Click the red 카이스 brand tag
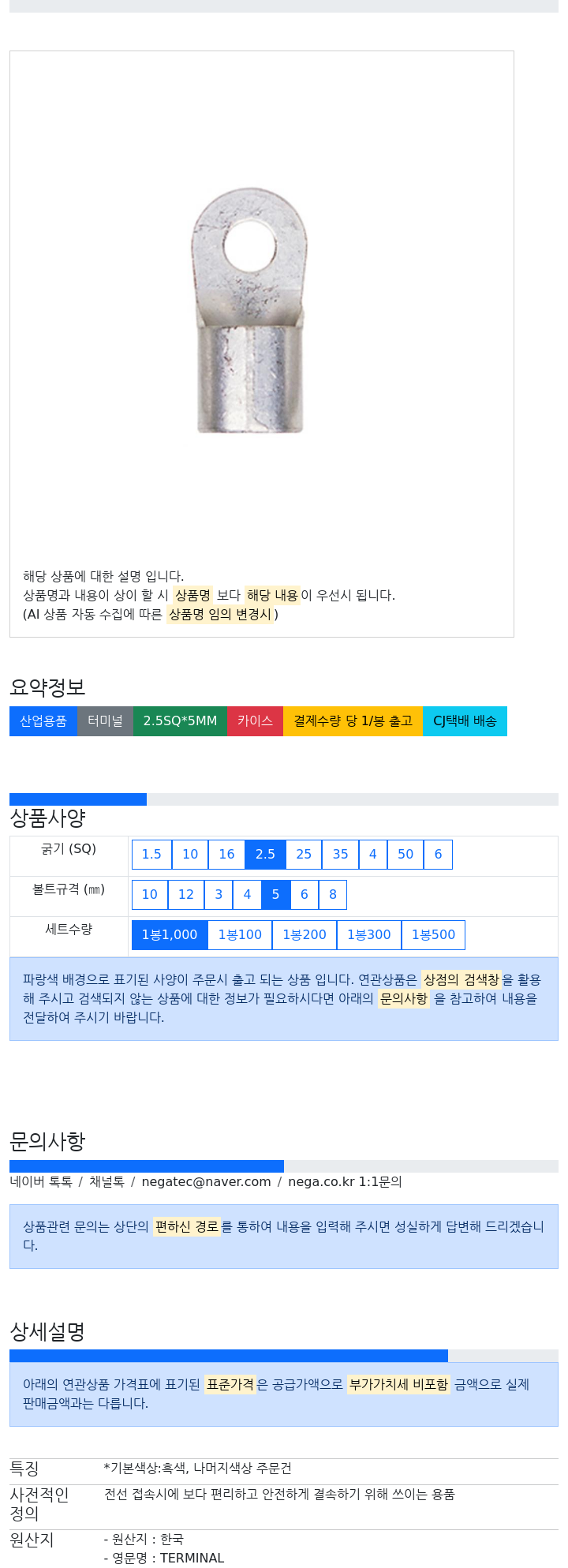Viewport: 568px width, 1568px height. pos(255,721)
